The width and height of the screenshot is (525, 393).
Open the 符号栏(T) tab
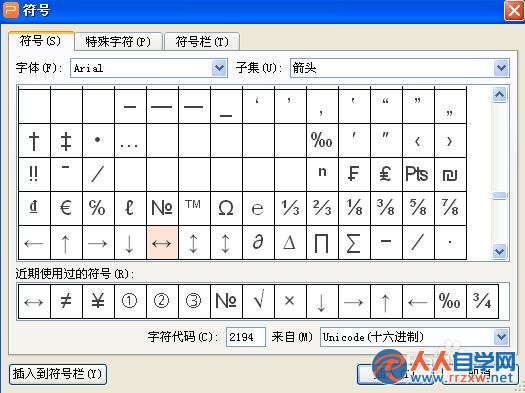pos(202,42)
